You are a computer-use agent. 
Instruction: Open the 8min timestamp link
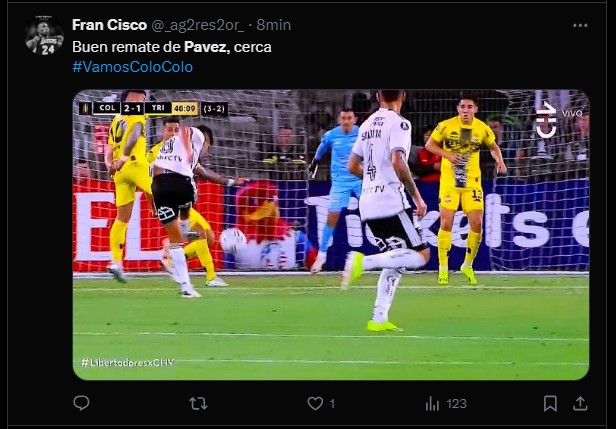pyautogui.click(x=274, y=25)
